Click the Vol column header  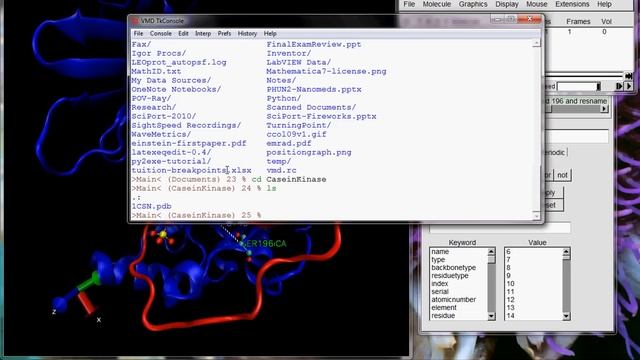(606, 21)
